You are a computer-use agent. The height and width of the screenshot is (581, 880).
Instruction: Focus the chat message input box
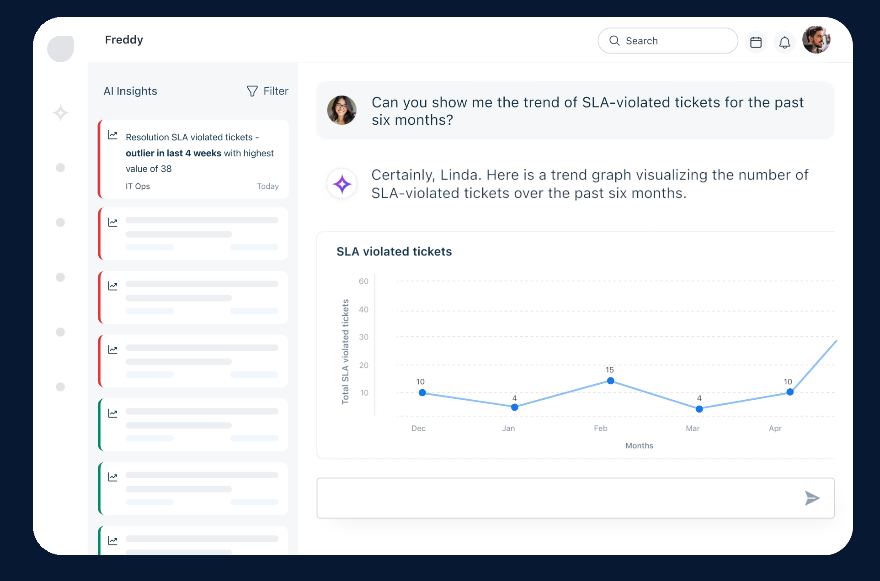click(x=575, y=498)
